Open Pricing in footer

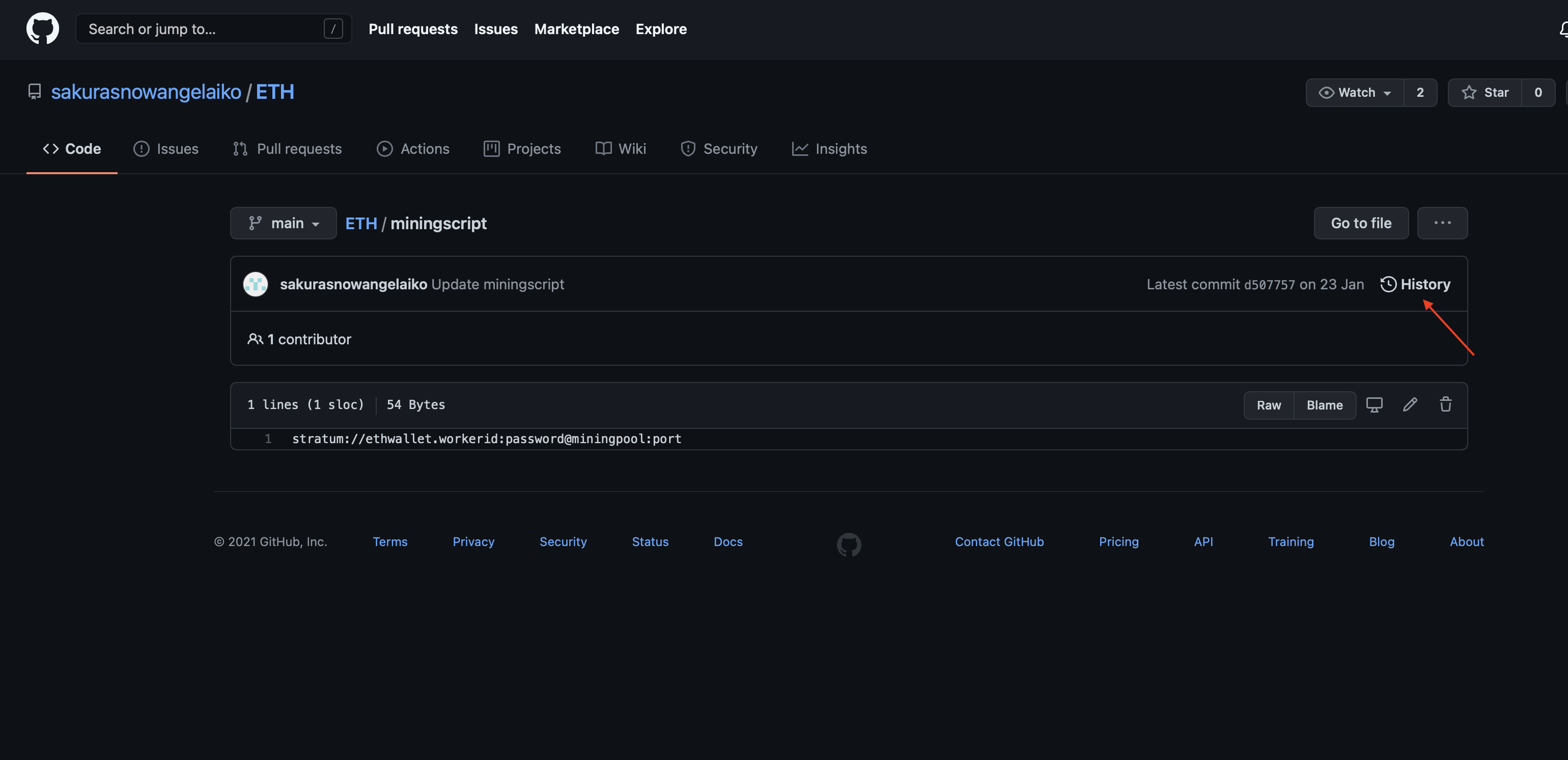[1118, 541]
